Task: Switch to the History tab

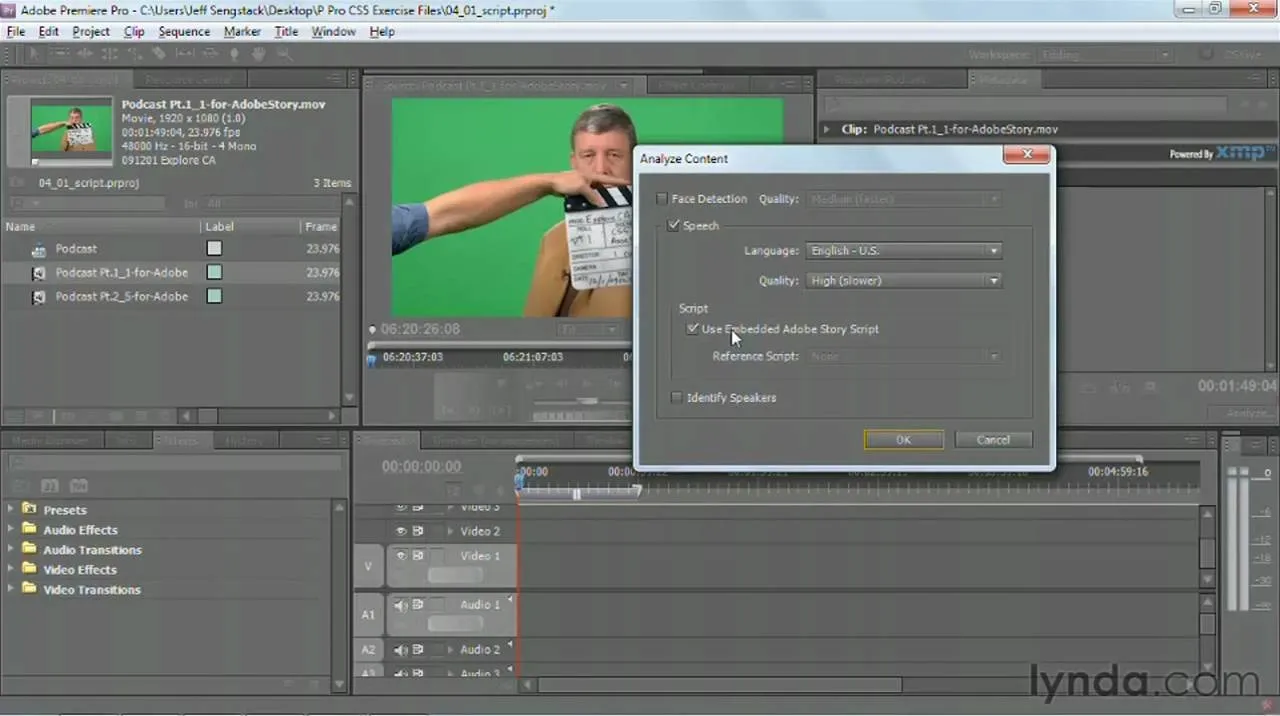Action: tap(243, 440)
